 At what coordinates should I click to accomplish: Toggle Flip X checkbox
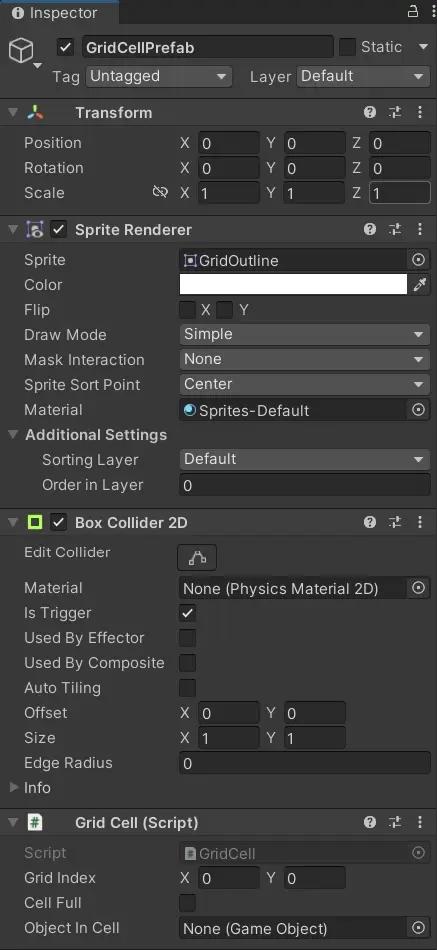point(187,310)
